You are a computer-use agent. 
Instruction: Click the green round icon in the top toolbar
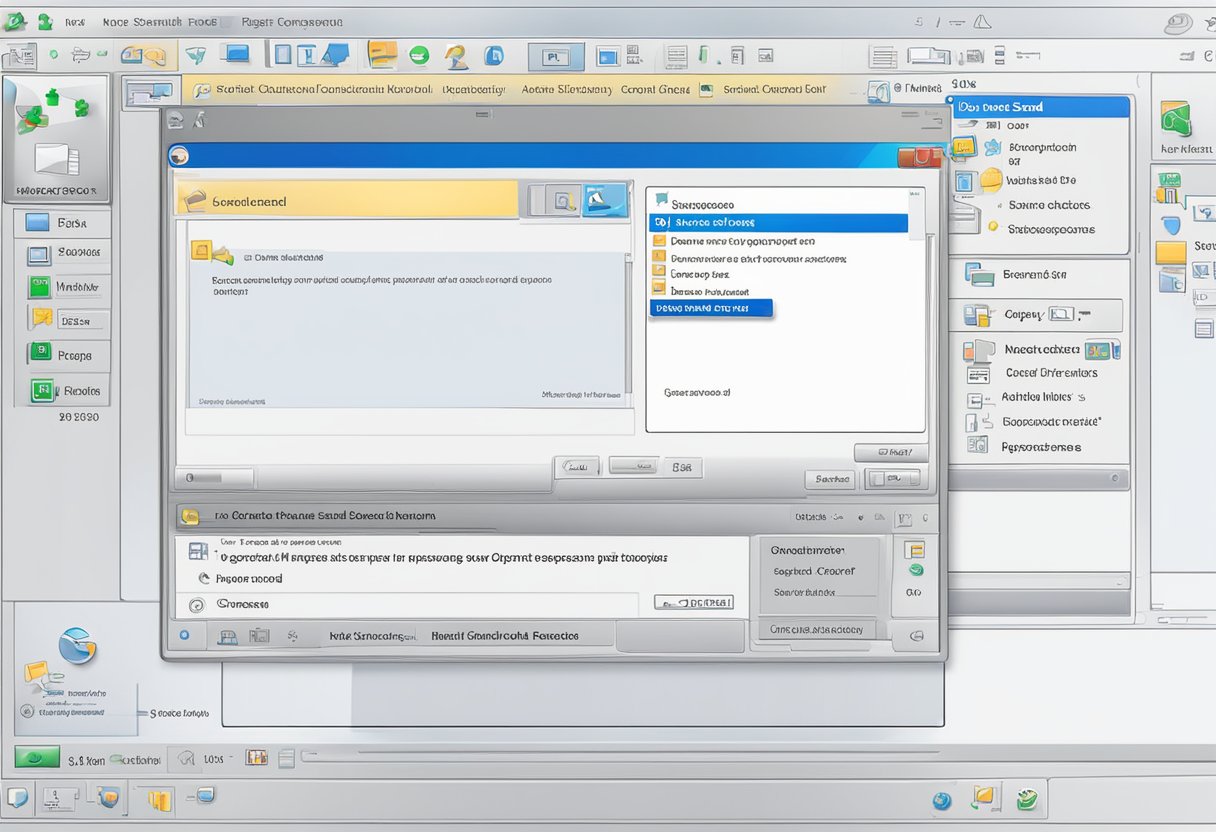420,55
